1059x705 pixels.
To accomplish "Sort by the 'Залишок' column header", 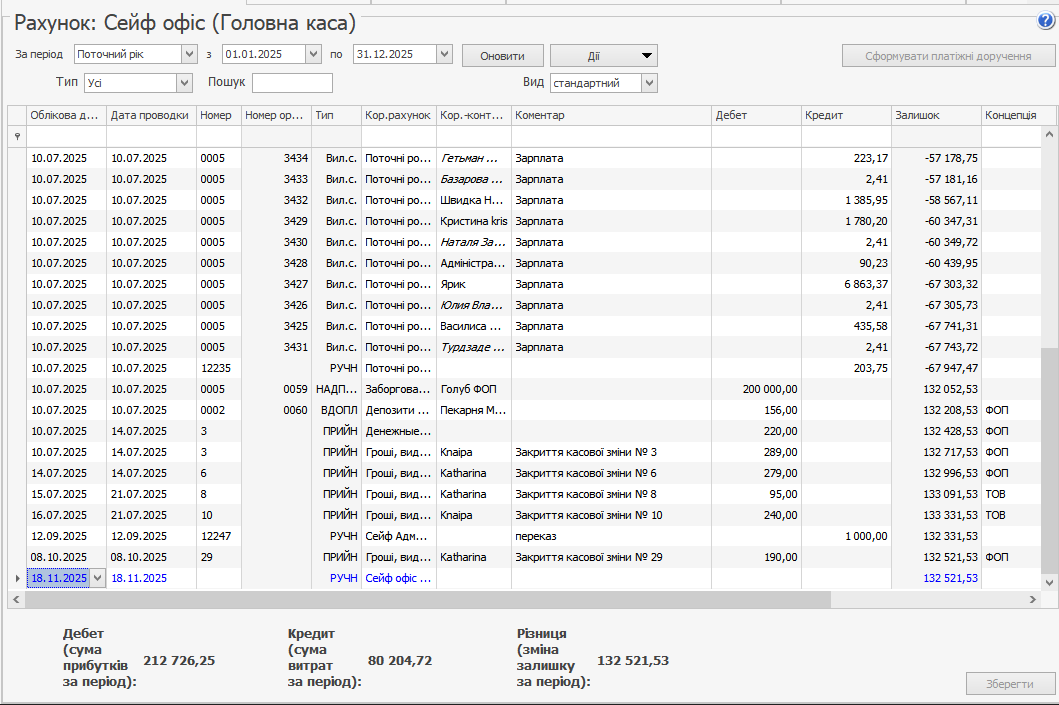I will pyautogui.click(x=935, y=115).
